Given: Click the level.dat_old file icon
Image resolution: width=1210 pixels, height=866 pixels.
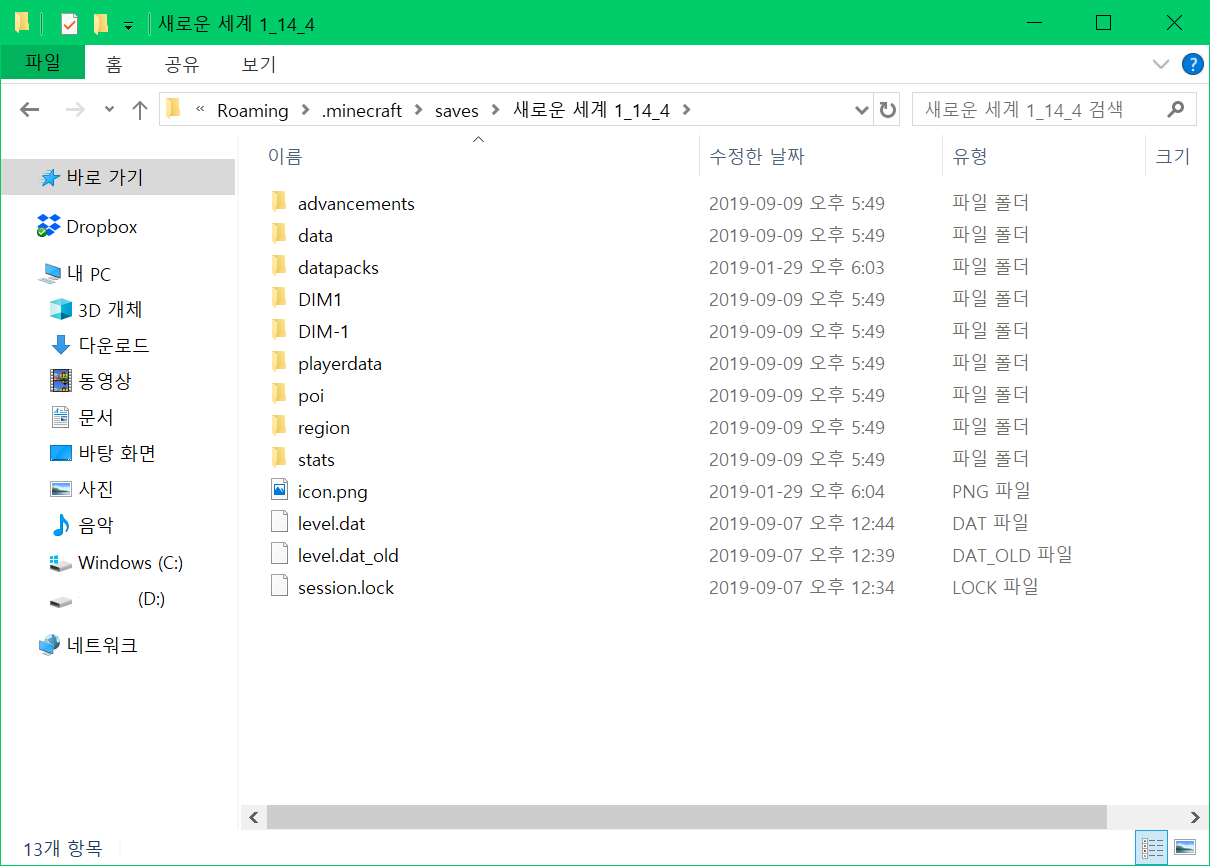Looking at the screenshot, I should coord(279,555).
